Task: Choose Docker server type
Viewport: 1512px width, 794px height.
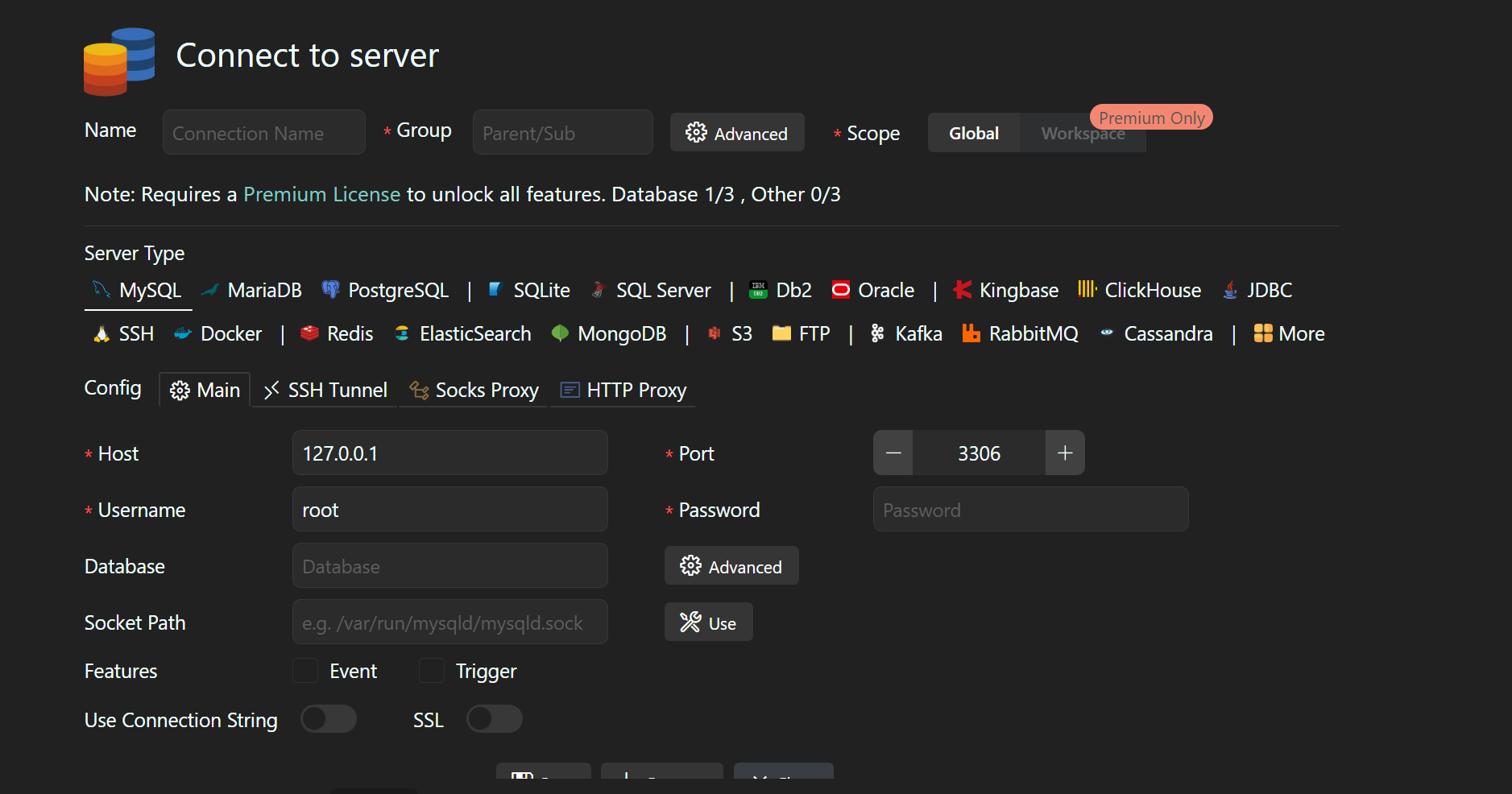Action: point(218,334)
